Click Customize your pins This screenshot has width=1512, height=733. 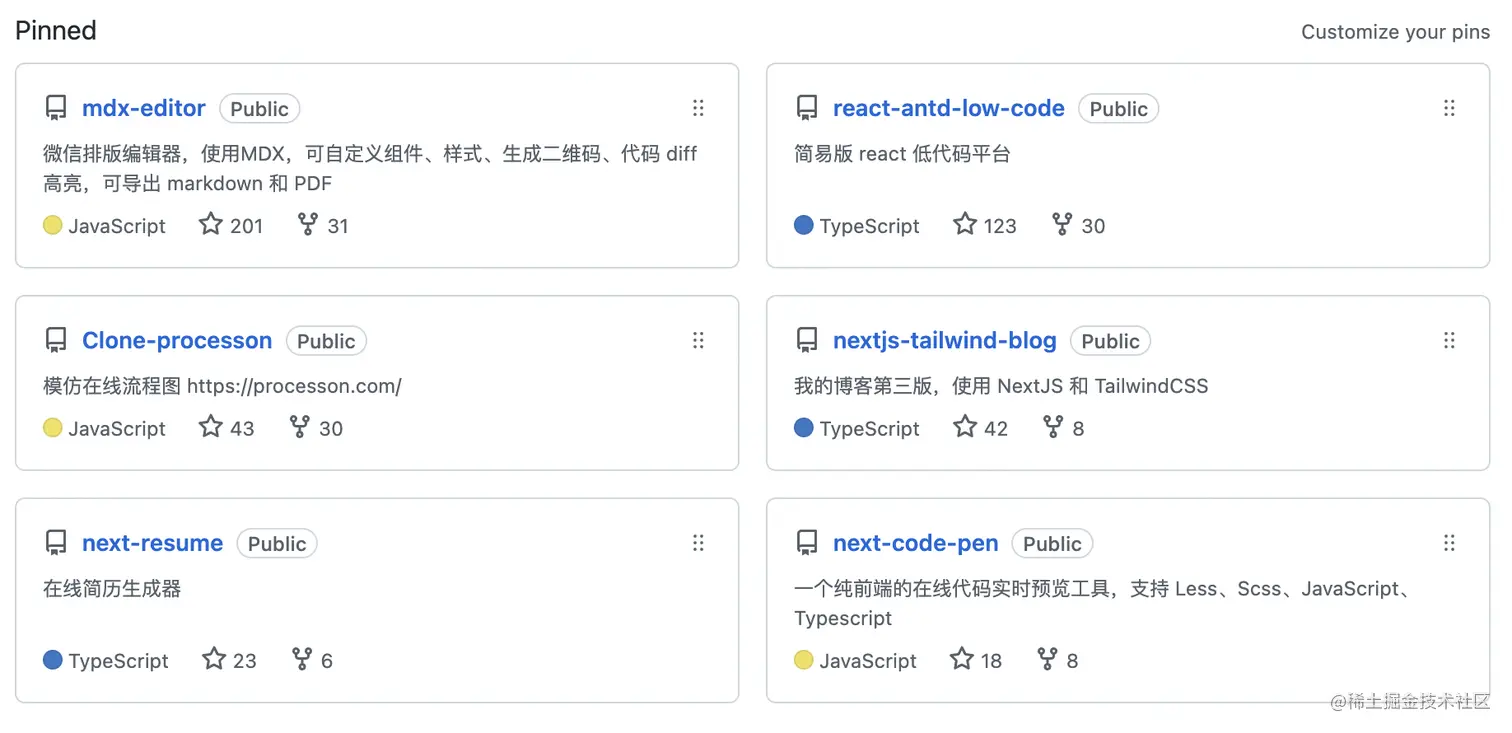click(1395, 32)
